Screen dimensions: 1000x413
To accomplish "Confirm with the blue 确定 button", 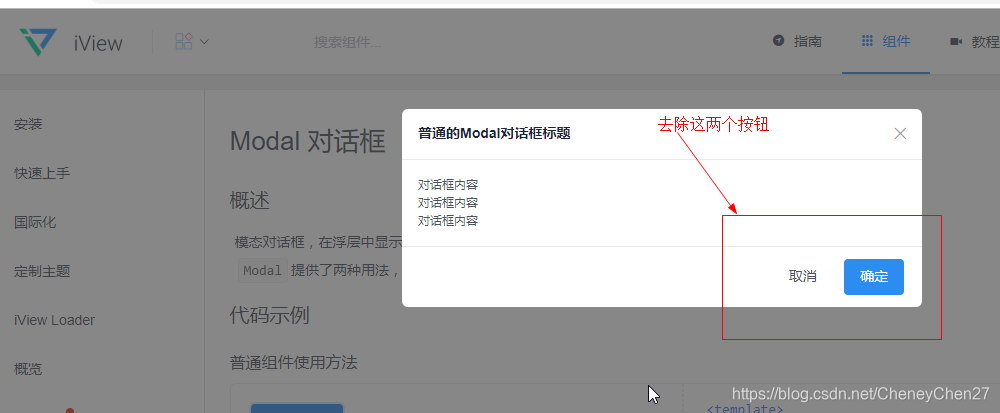I will point(874,277).
